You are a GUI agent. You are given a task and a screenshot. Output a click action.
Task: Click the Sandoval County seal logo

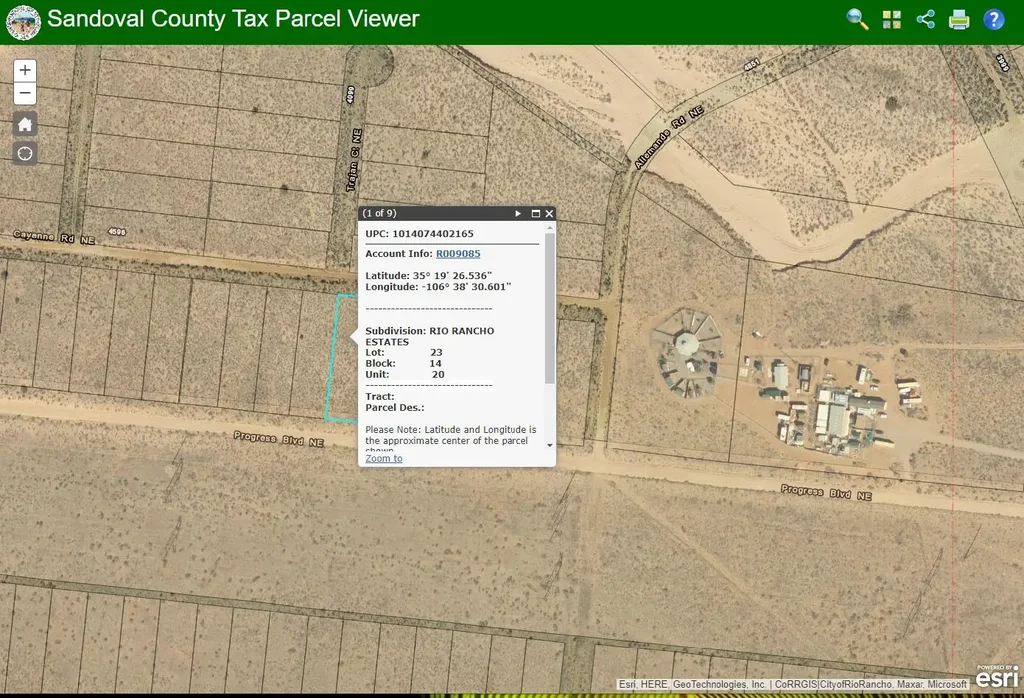click(x=23, y=22)
